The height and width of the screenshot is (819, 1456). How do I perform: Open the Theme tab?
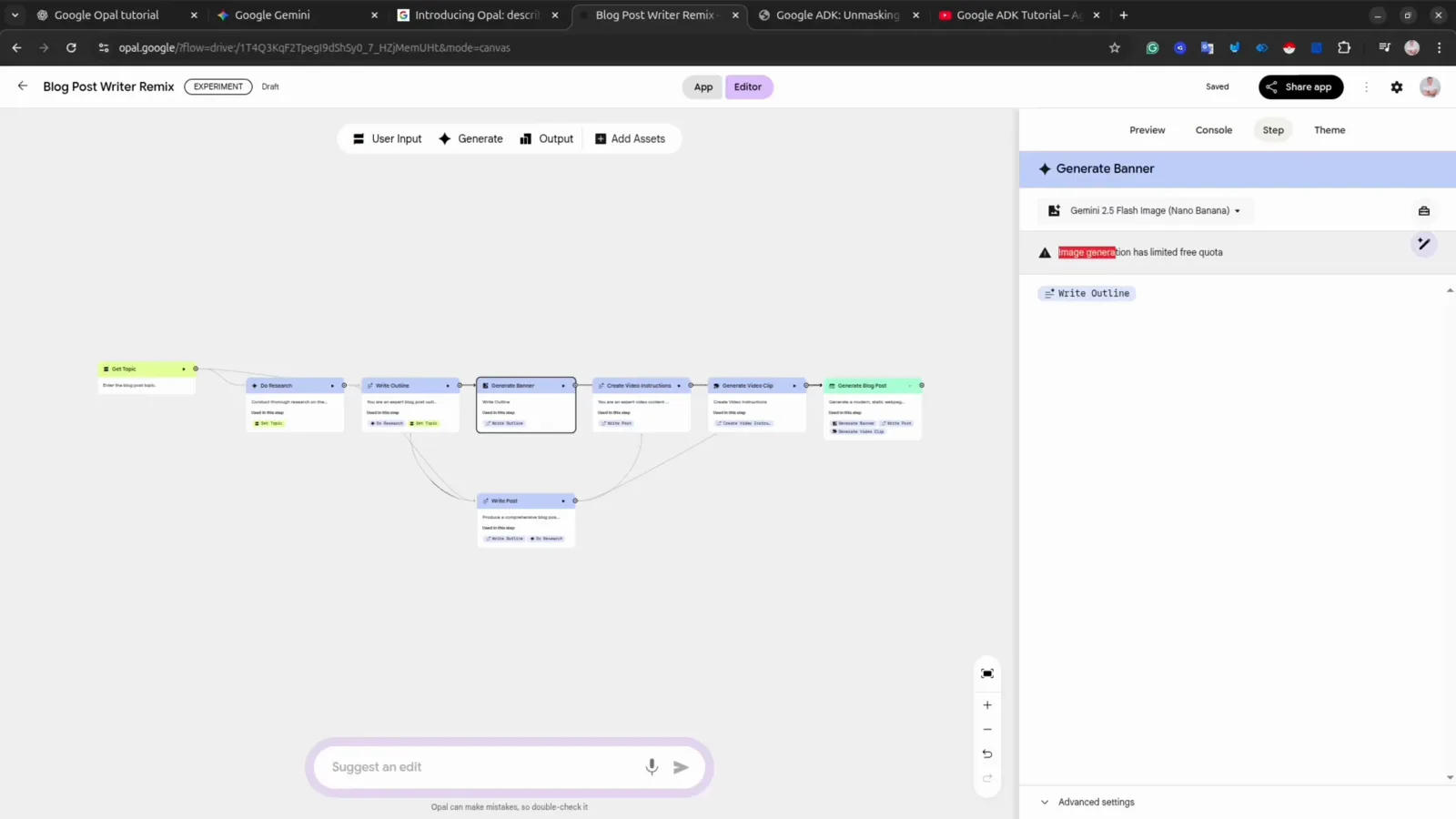coord(1330,130)
